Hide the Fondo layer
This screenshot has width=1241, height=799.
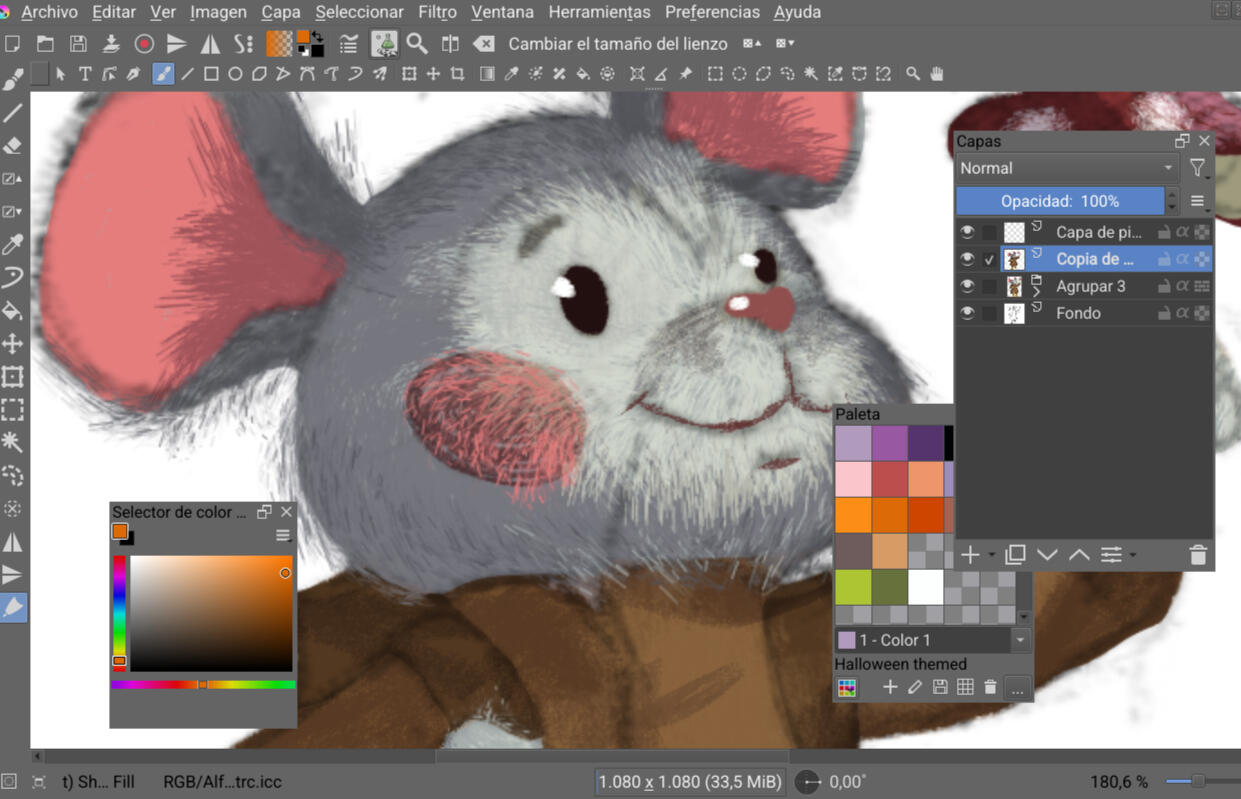coord(967,313)
